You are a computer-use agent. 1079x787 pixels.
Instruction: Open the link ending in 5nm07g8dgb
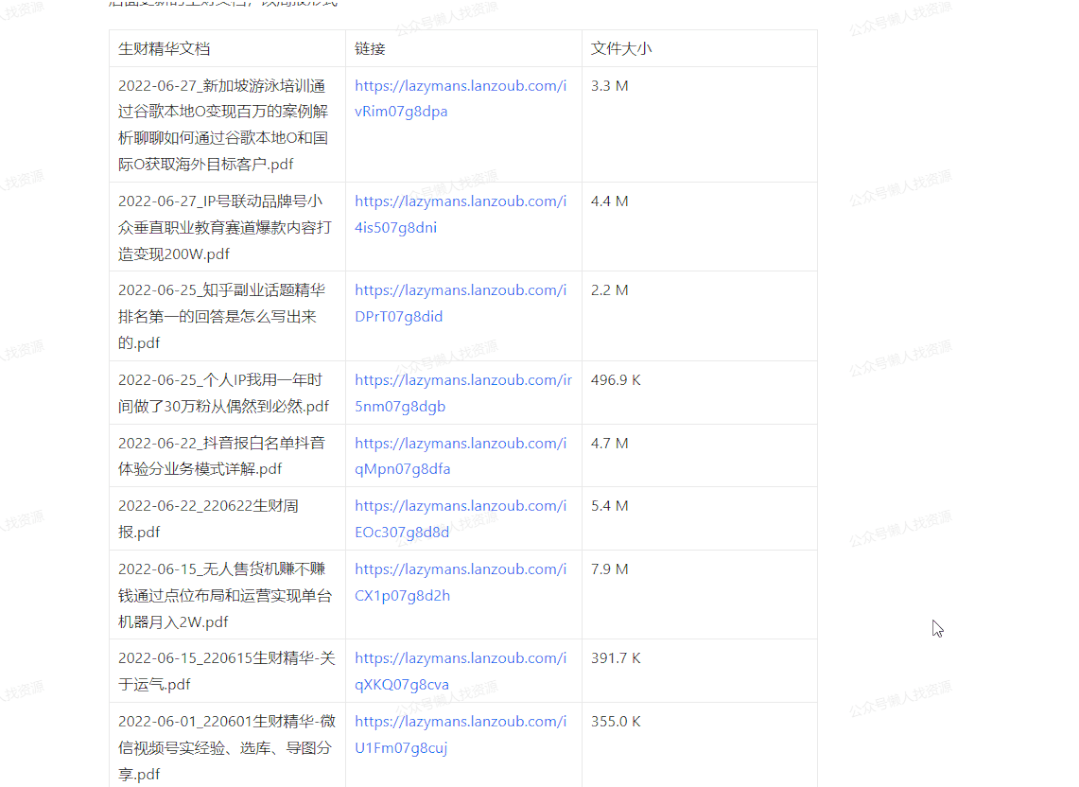click(463, 393)
